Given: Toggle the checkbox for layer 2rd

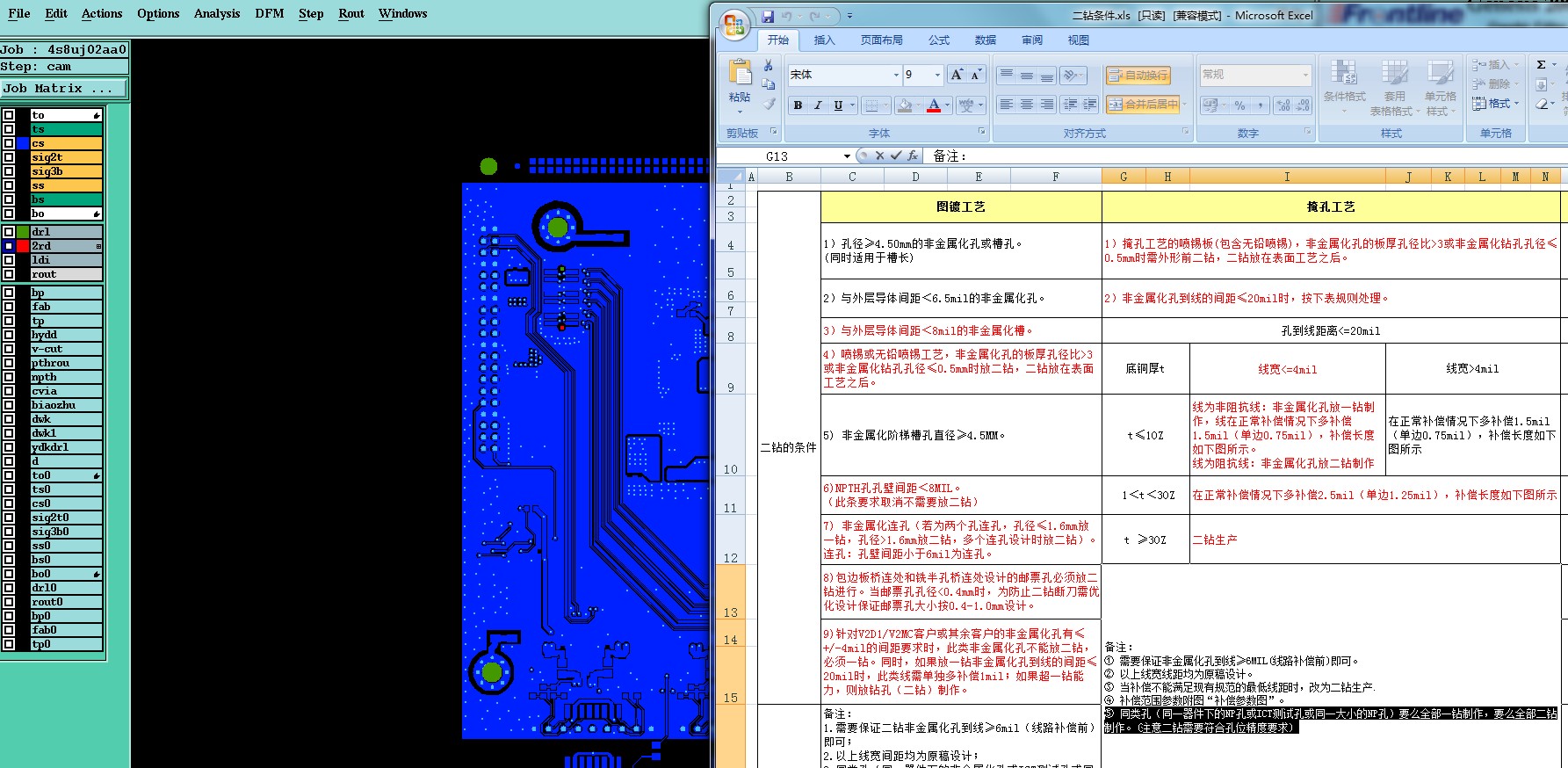Looking at the screenshot, I should (8, 246).
